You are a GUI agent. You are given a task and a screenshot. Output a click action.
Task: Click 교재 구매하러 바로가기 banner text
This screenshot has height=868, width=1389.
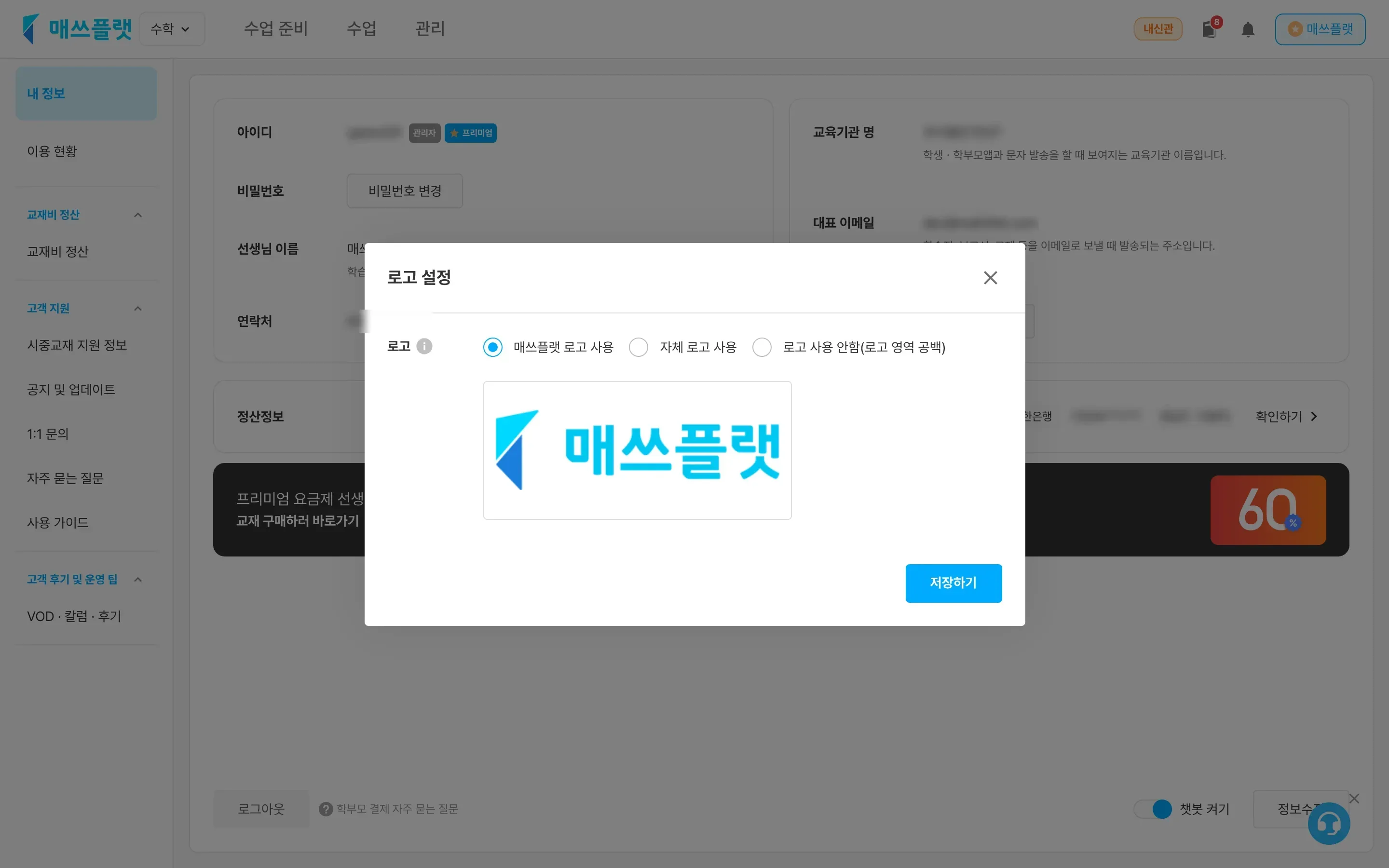297,521
